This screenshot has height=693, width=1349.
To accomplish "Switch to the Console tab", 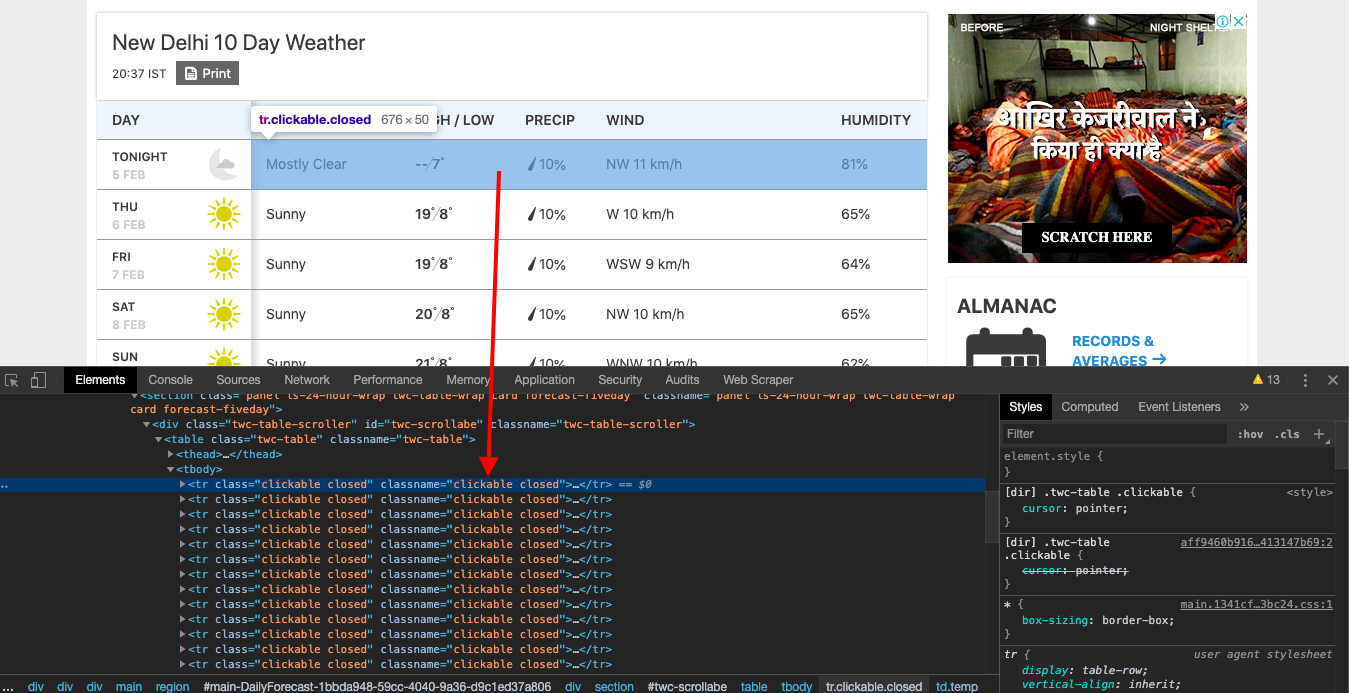I will [x=170, y=380].
